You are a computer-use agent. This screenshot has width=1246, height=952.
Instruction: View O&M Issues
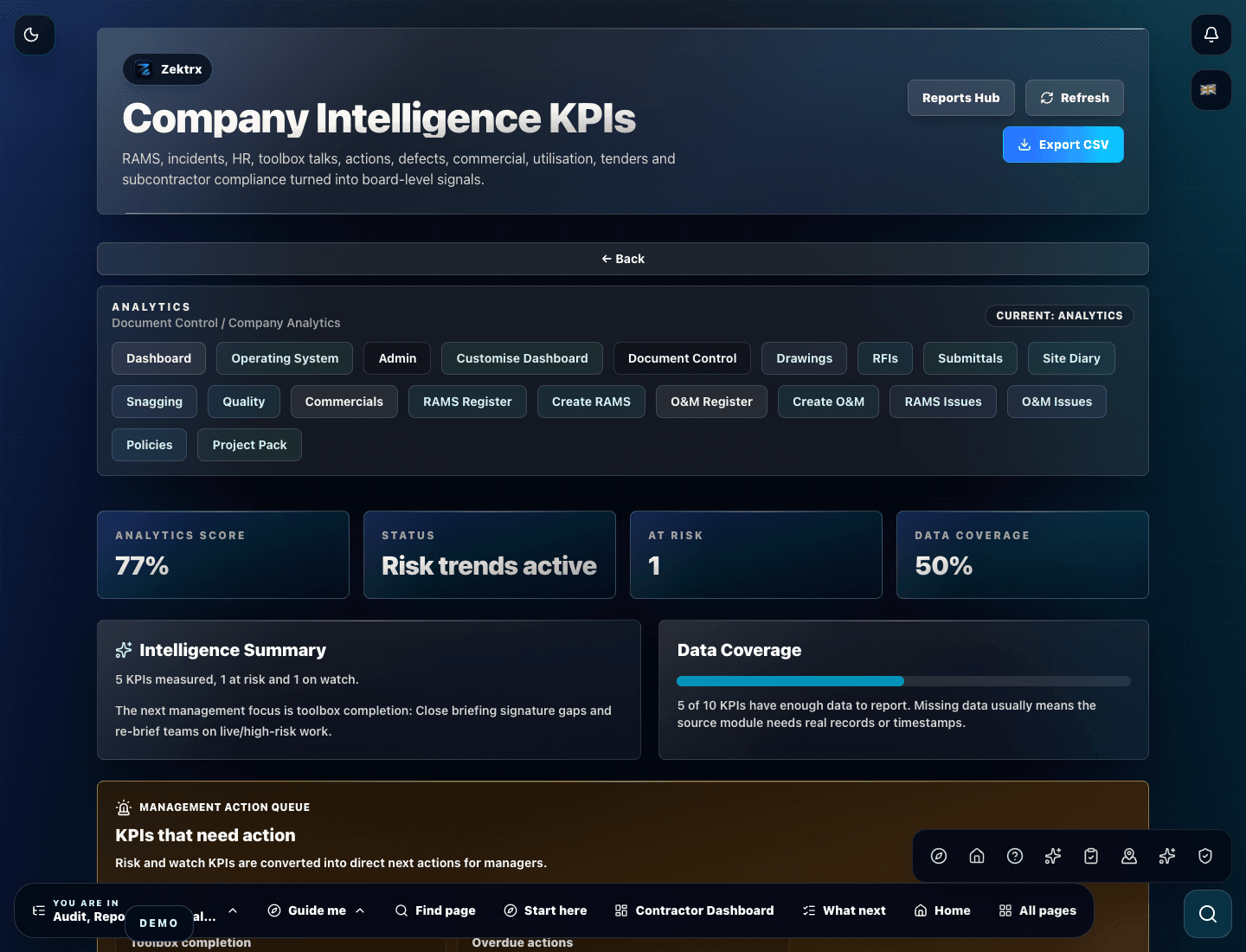(1057, 402)
